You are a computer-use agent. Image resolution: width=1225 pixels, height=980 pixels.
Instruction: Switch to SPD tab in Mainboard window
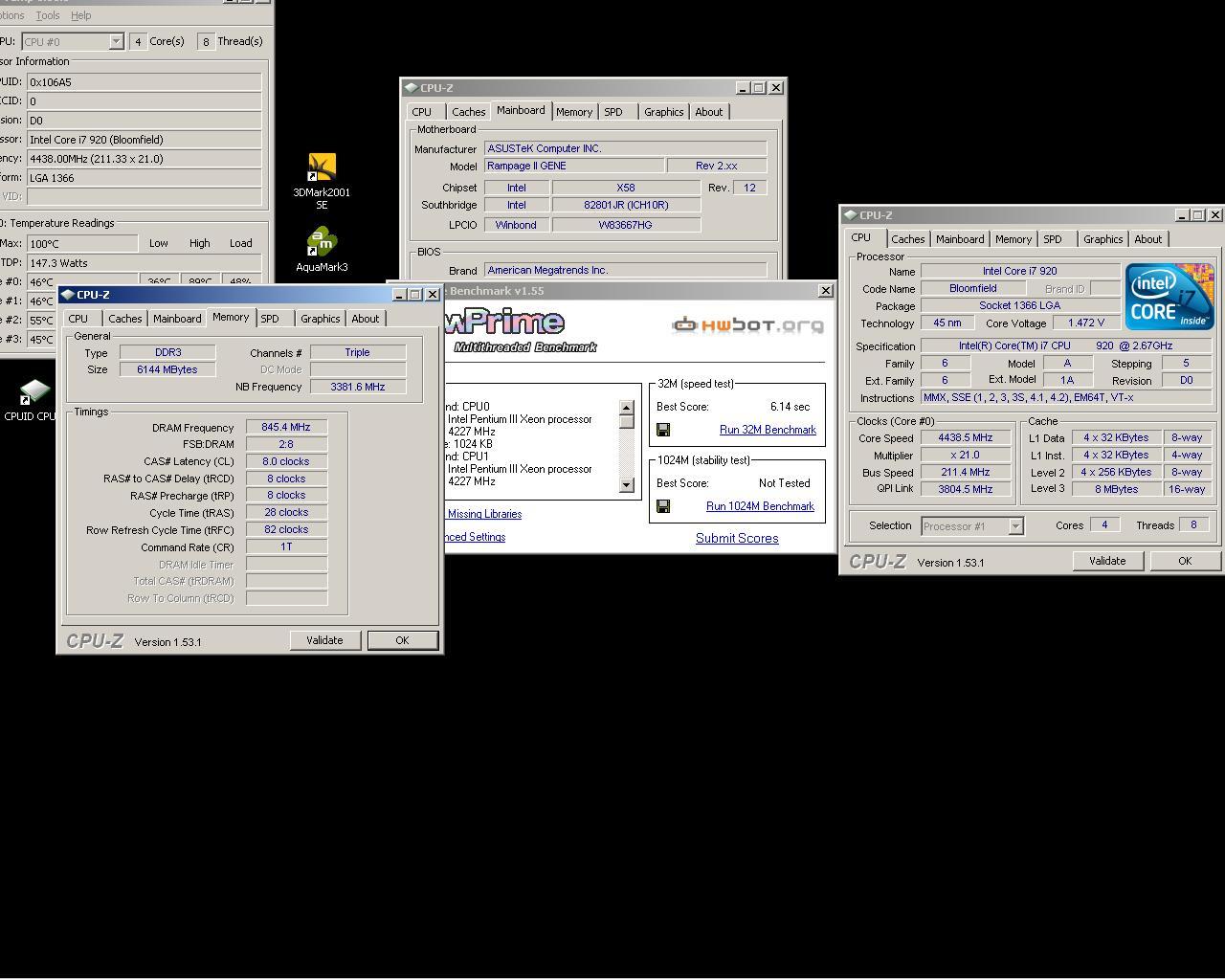[x=613, y=112]
